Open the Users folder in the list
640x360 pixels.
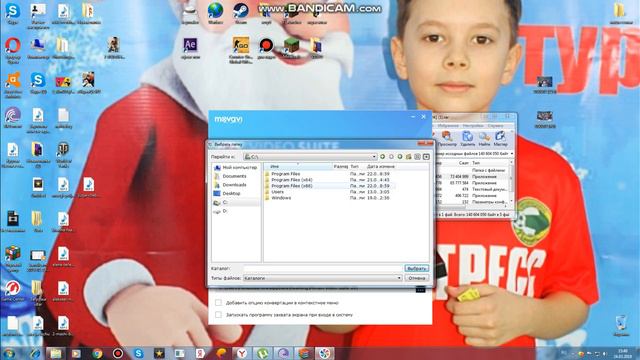277,192
